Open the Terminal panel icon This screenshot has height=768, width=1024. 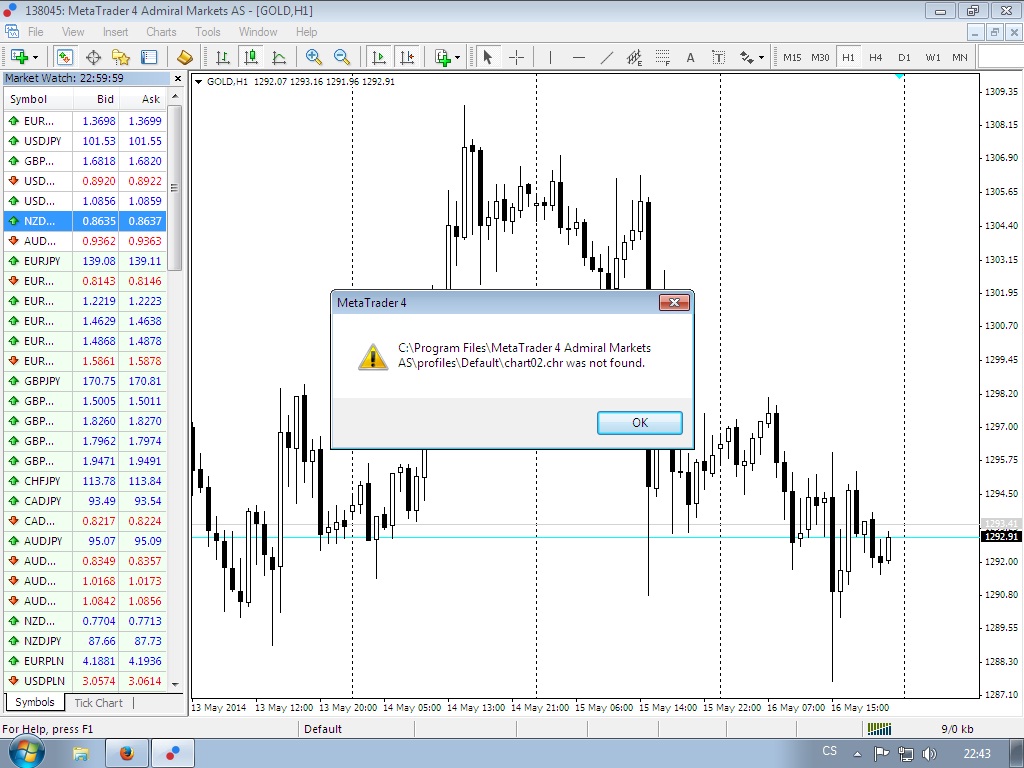coord(149,57)
